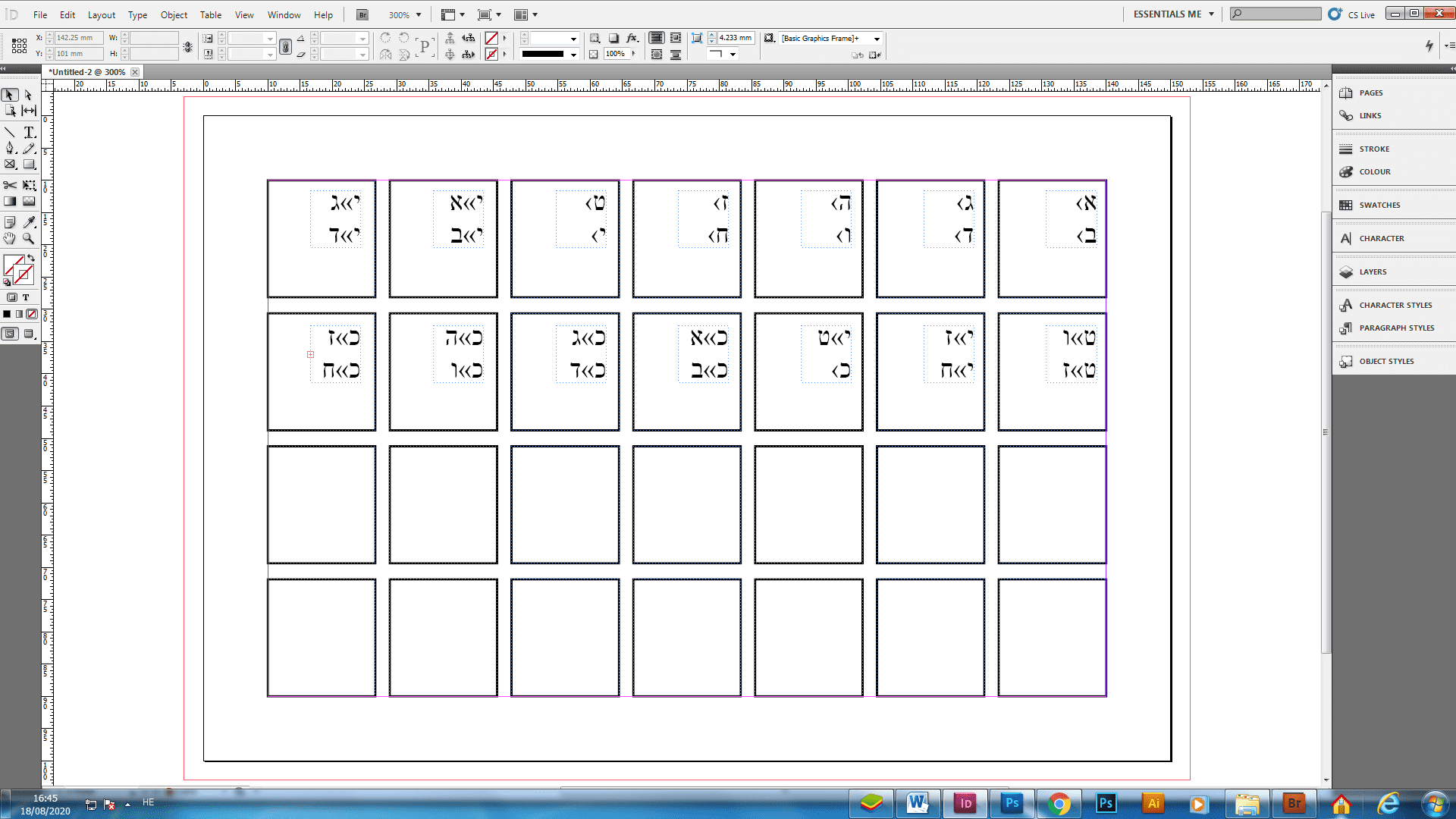This screenshot has height=819, width=1456.
Task: Open the Basic Graphics Frame style dropdown
Action: coord(877,39)
